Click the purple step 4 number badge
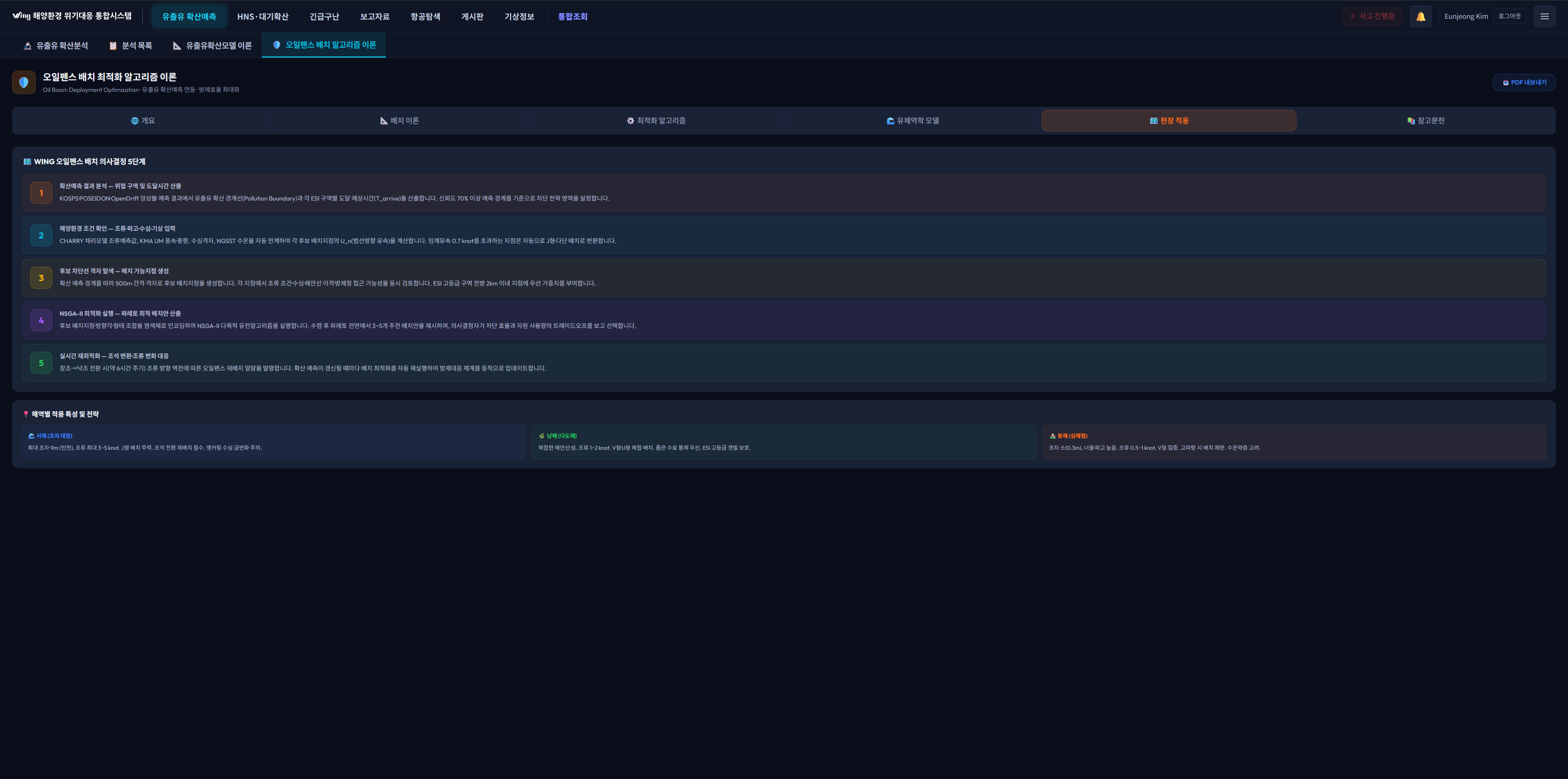The height and width of the screenshot is (779, 1568). (x=41, y=320)
